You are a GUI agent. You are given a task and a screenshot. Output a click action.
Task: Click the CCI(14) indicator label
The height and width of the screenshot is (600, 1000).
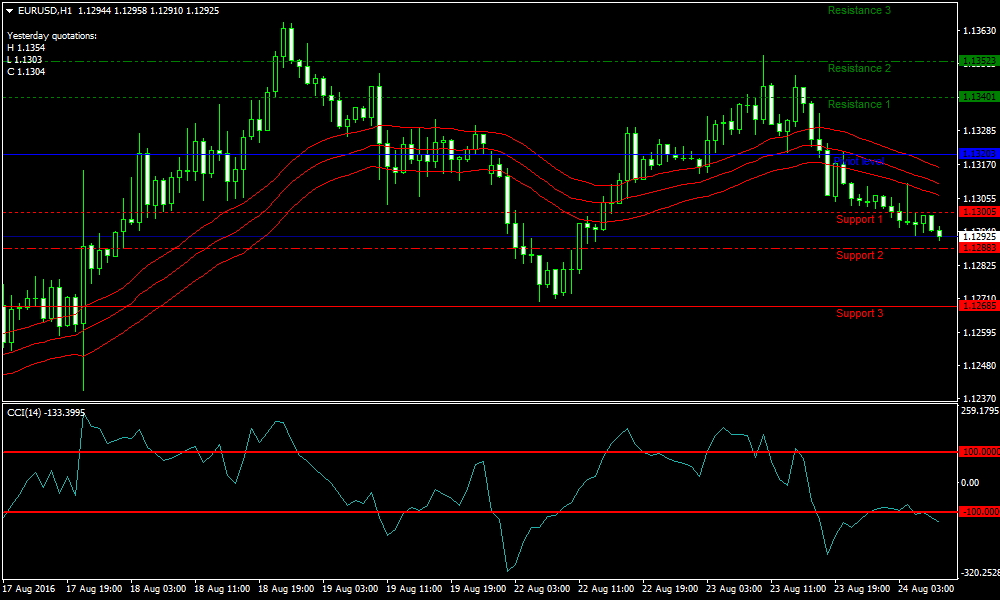pos(45,413)
